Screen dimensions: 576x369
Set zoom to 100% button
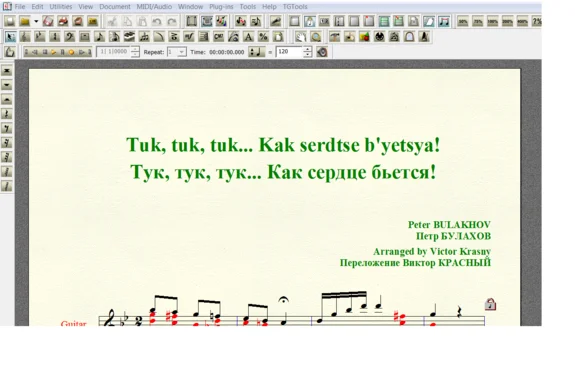pos(493,21)
